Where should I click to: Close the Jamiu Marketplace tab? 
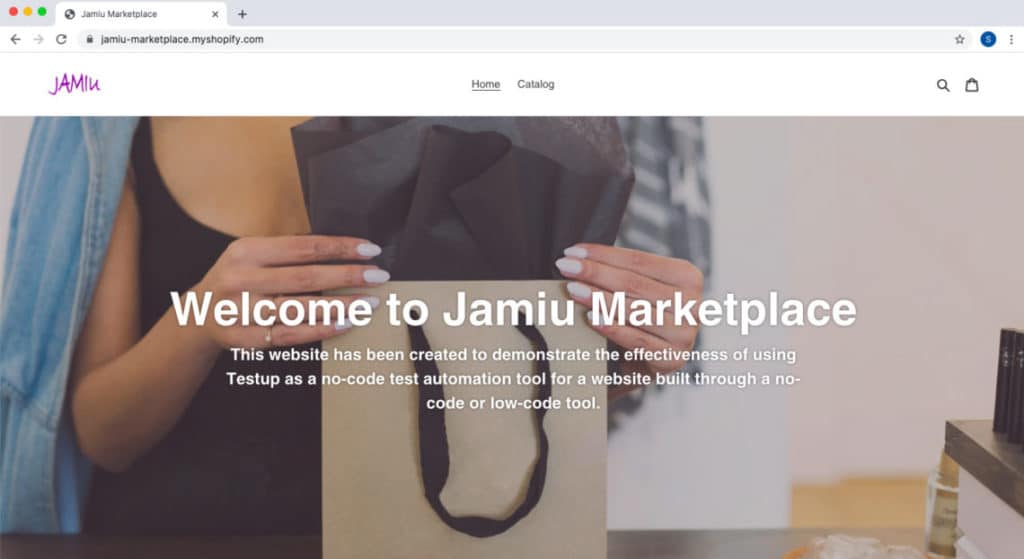point(215,14)
